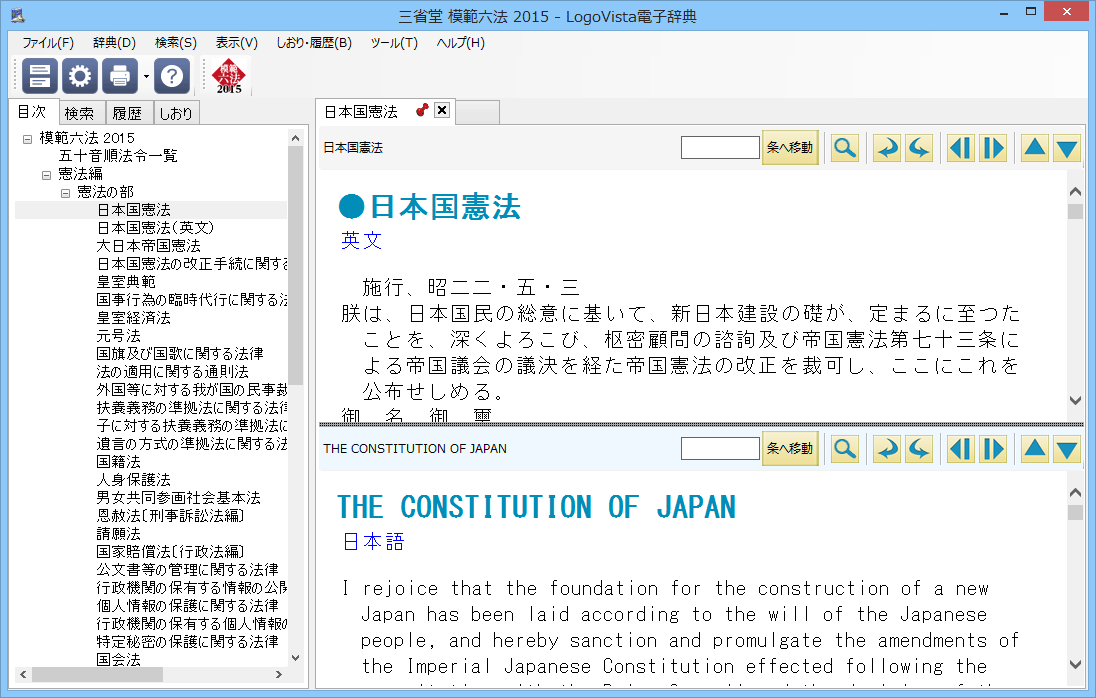Click the magnifier search icon in upper pane
The image size is (1096, 698).
click(x=845, y=148)
